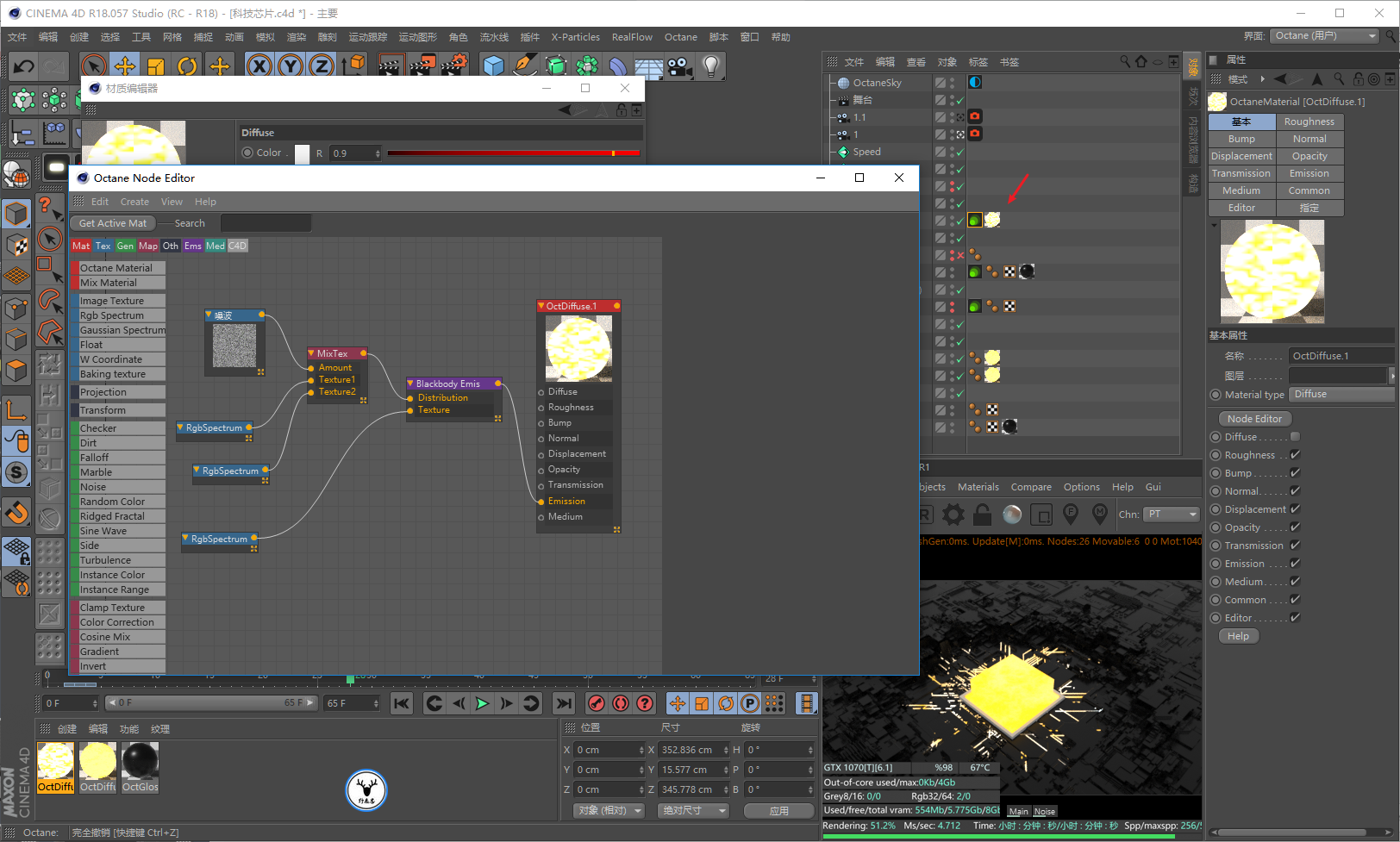Click the Octane live viewer settings gear
Image resolution: width=1400 pixels, height=842 pixels.
tap(953, 515)
